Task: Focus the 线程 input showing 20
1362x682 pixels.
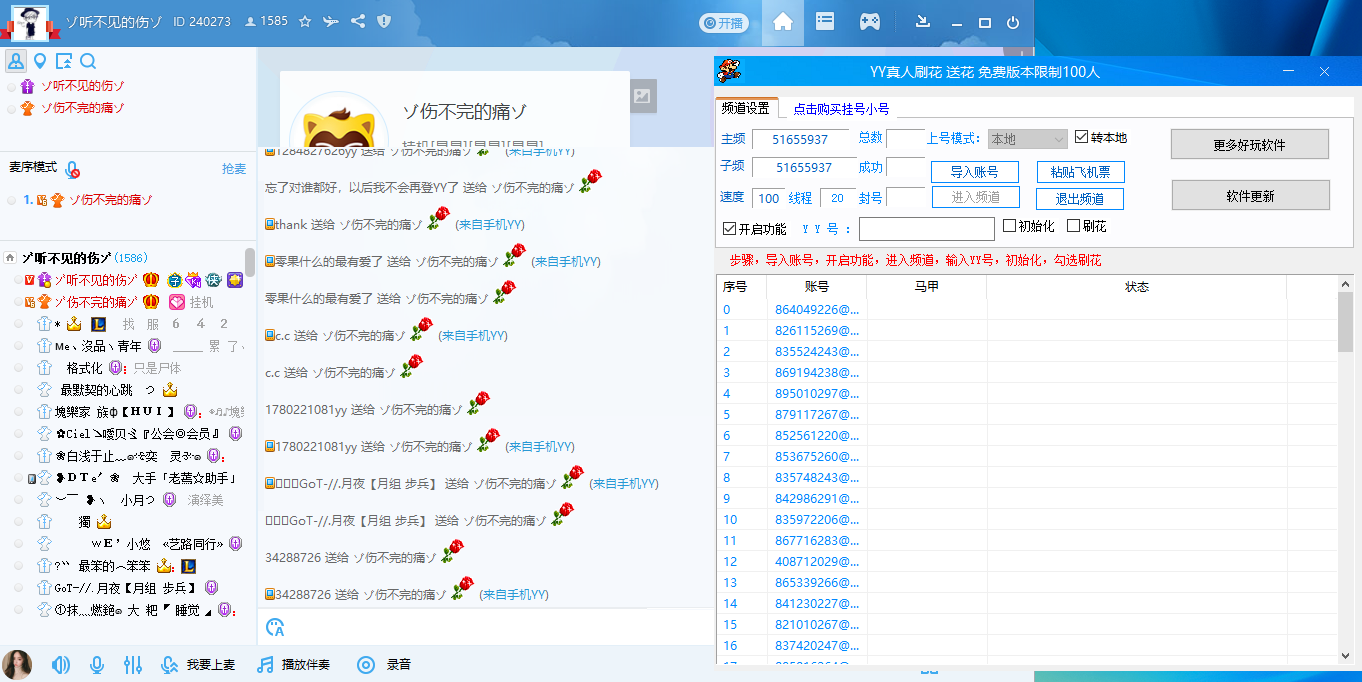Action: pyautogui.click(x=838, y=198)
